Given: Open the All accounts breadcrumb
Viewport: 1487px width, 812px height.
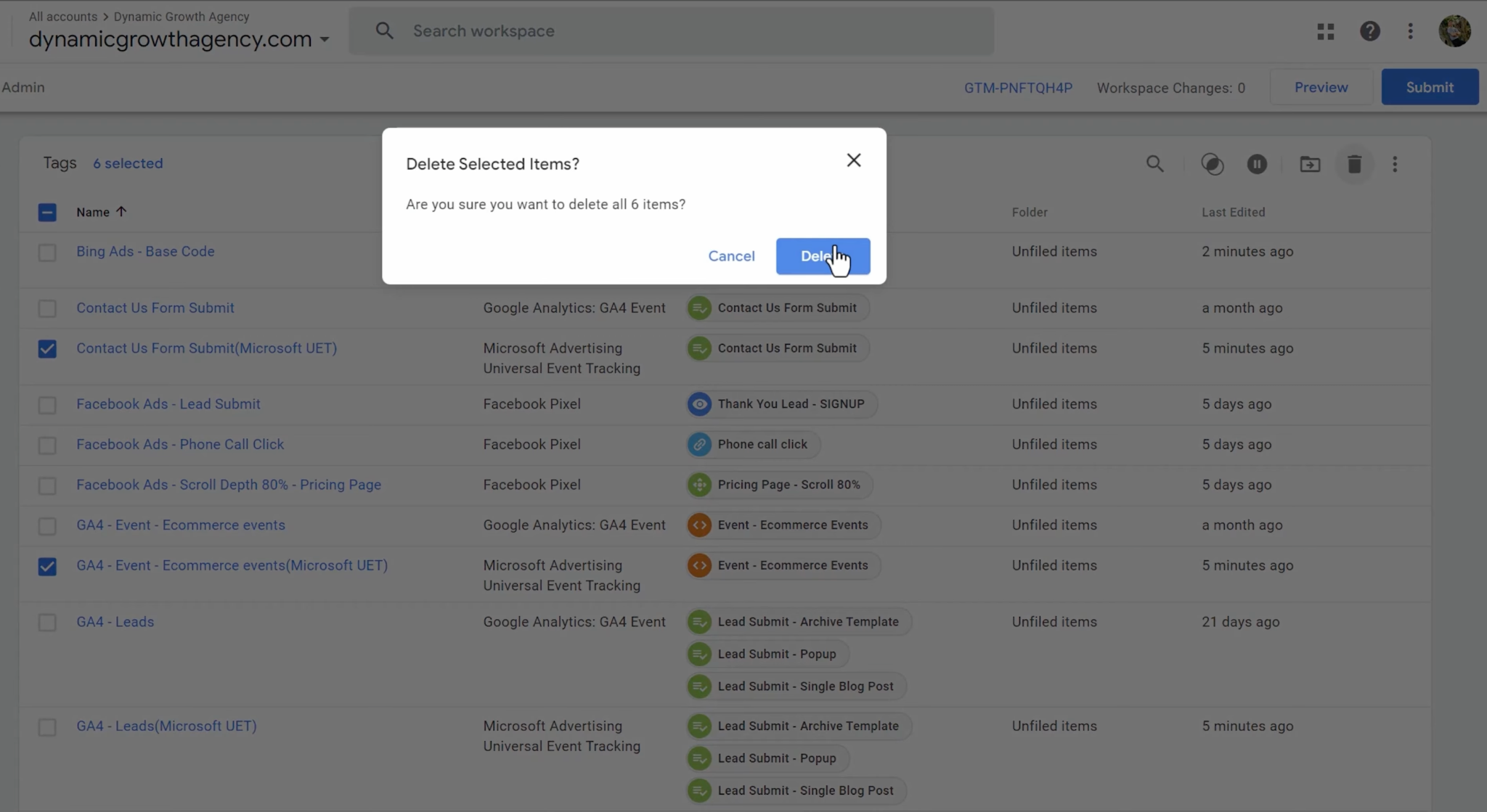Looking at the screenshot, I should (x=63, y=16).
